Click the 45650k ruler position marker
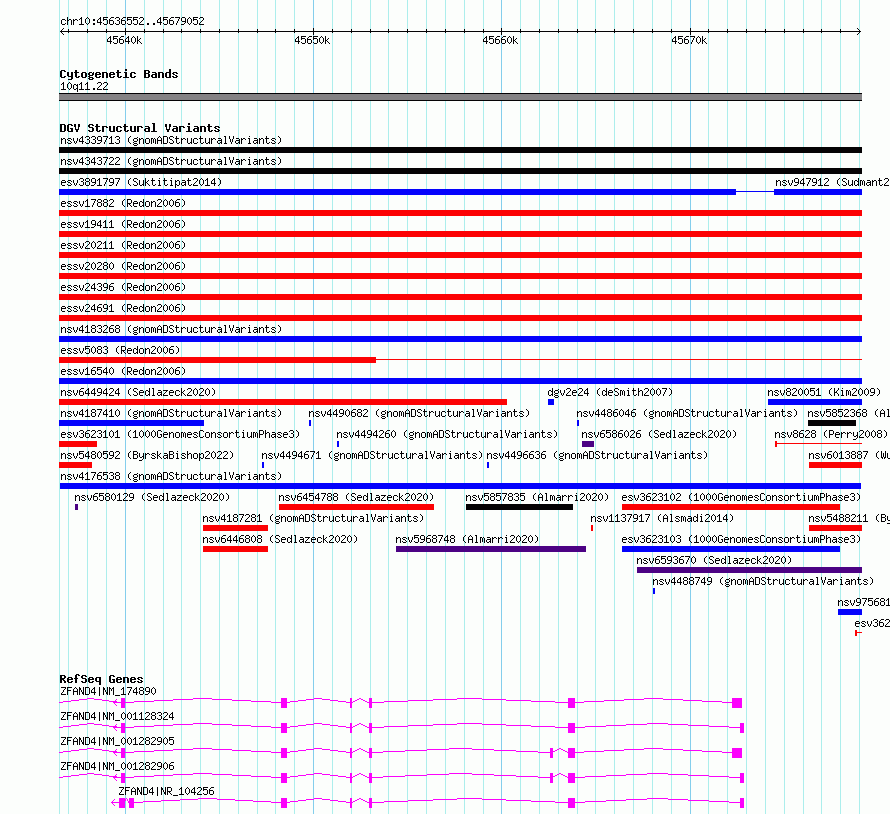The image size is (890, 814). coord(312,40)
